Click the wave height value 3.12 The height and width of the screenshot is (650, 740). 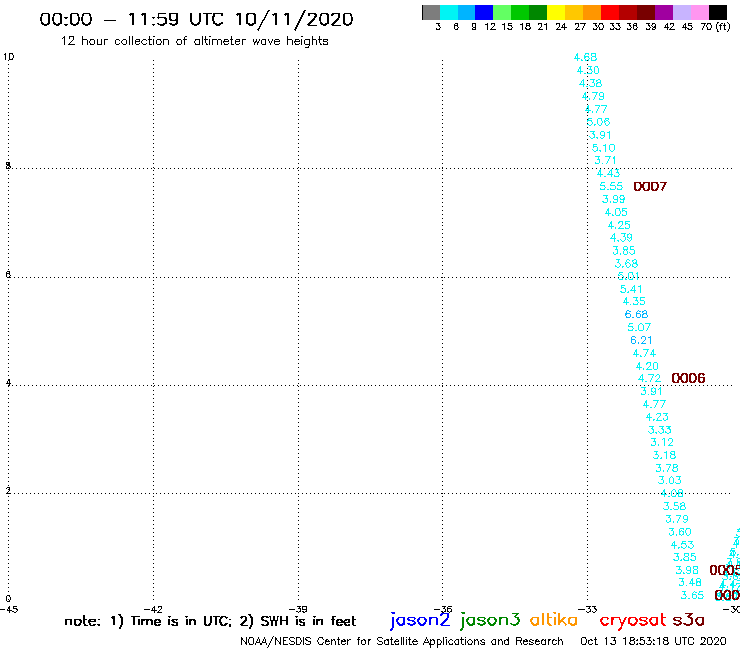point(662,442)
